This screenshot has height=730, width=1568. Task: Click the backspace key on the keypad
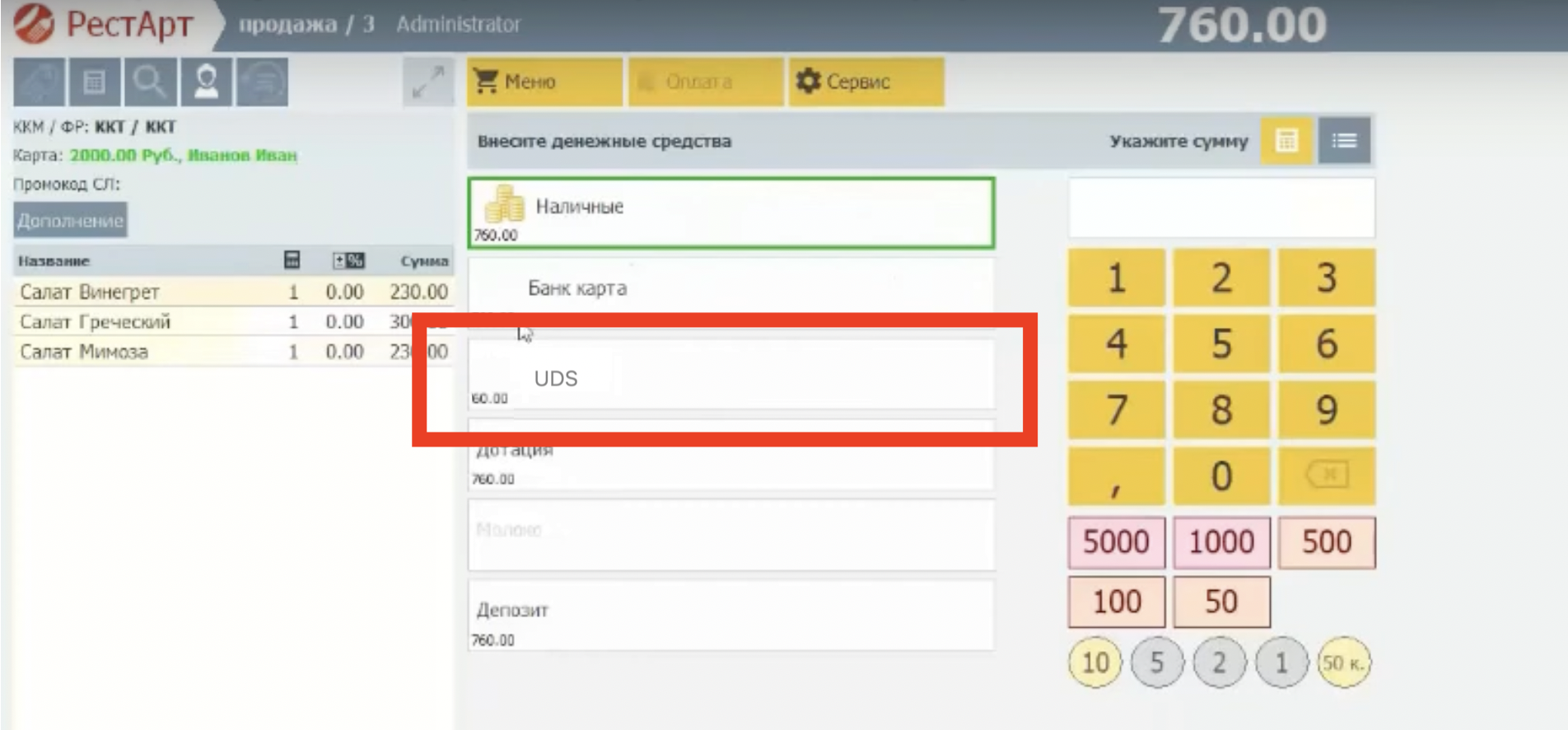[1327, 475]
